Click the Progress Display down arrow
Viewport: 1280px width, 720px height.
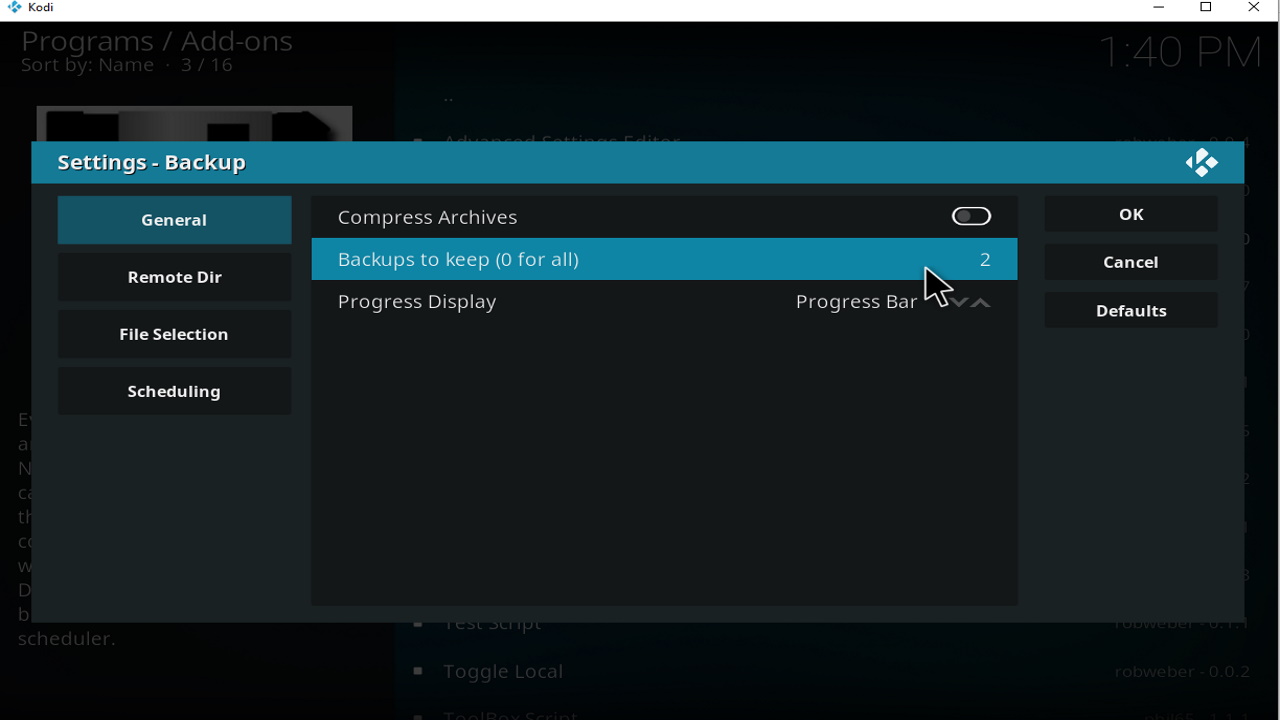(960, 302)
